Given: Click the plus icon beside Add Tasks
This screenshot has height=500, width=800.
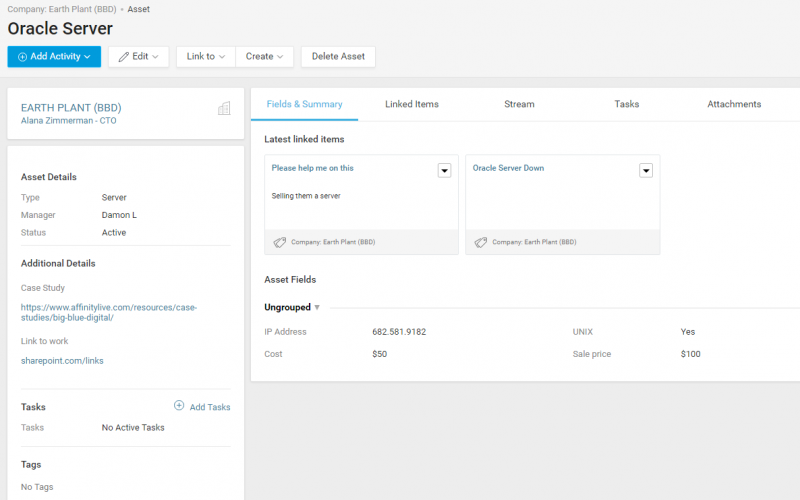Looking at the screenshot, I should (179, 406).
